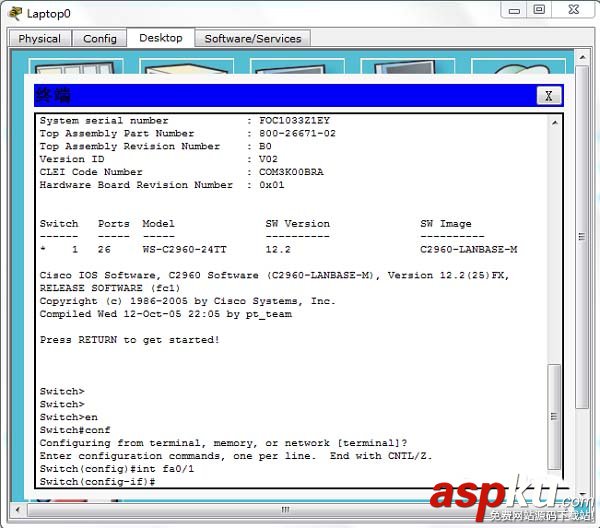The width and height of the screenshot is (600, 528).
Task: Switch to the Physical tab
Action: click(x=40, y=39)
